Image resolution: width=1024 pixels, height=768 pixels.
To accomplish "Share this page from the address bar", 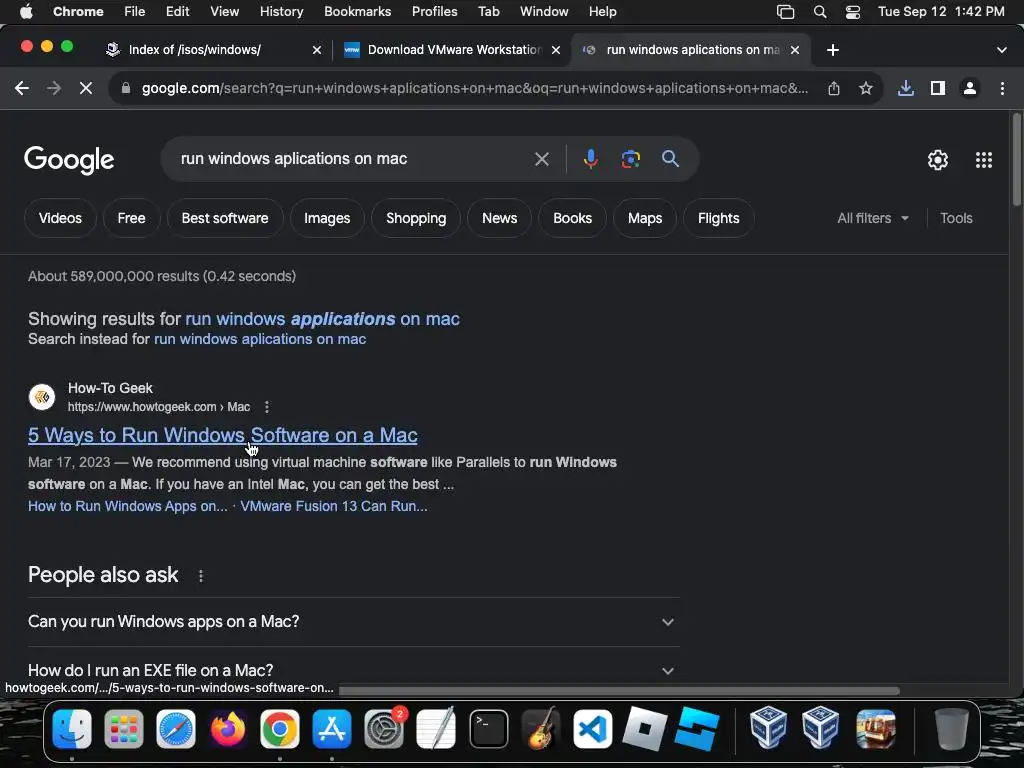I will pos(834,88).
